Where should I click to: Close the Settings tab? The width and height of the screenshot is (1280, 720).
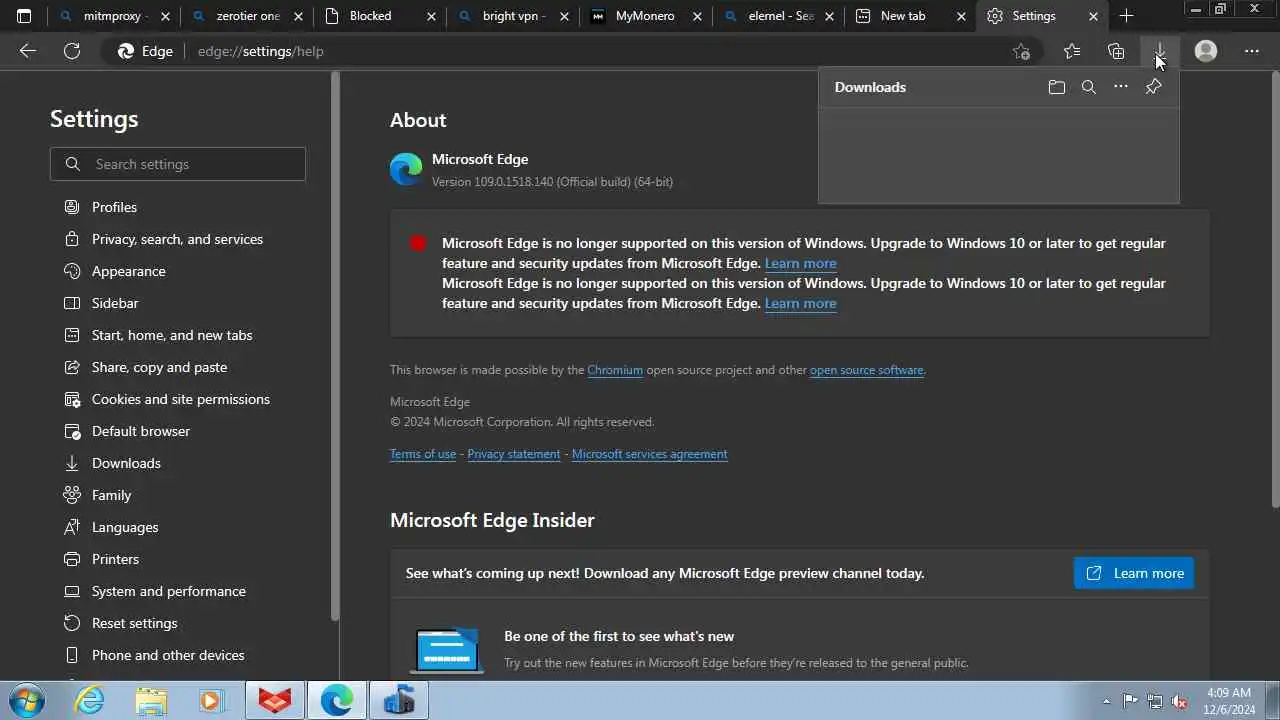point(1093,16)
